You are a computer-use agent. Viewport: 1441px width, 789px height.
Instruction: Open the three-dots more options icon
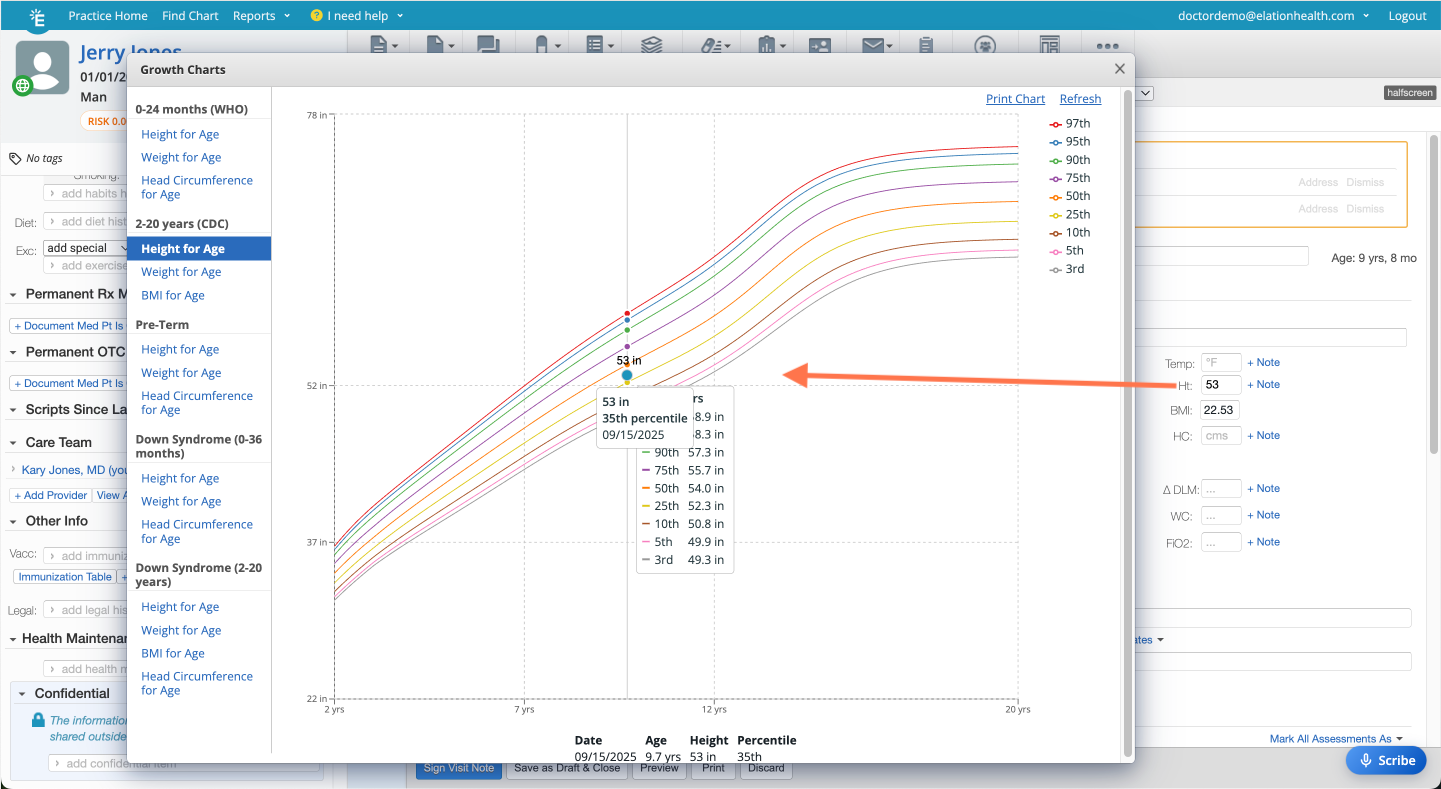pyautogui.click(x=1107, y=45)
